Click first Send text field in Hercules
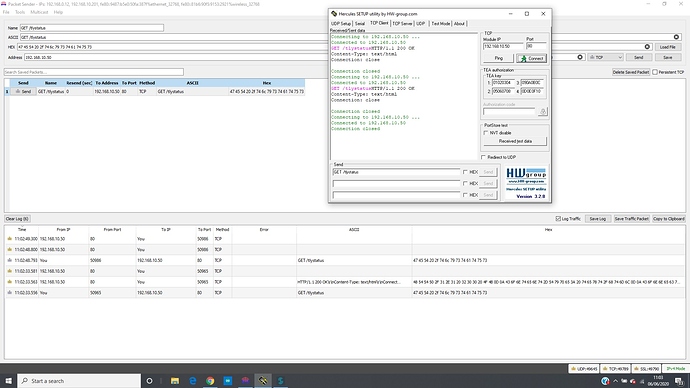690x388 pixels. click(396, 172)
